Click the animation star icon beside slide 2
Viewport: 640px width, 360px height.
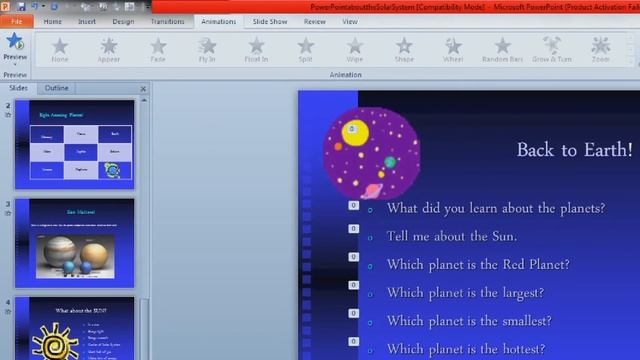tap(8, 115)
